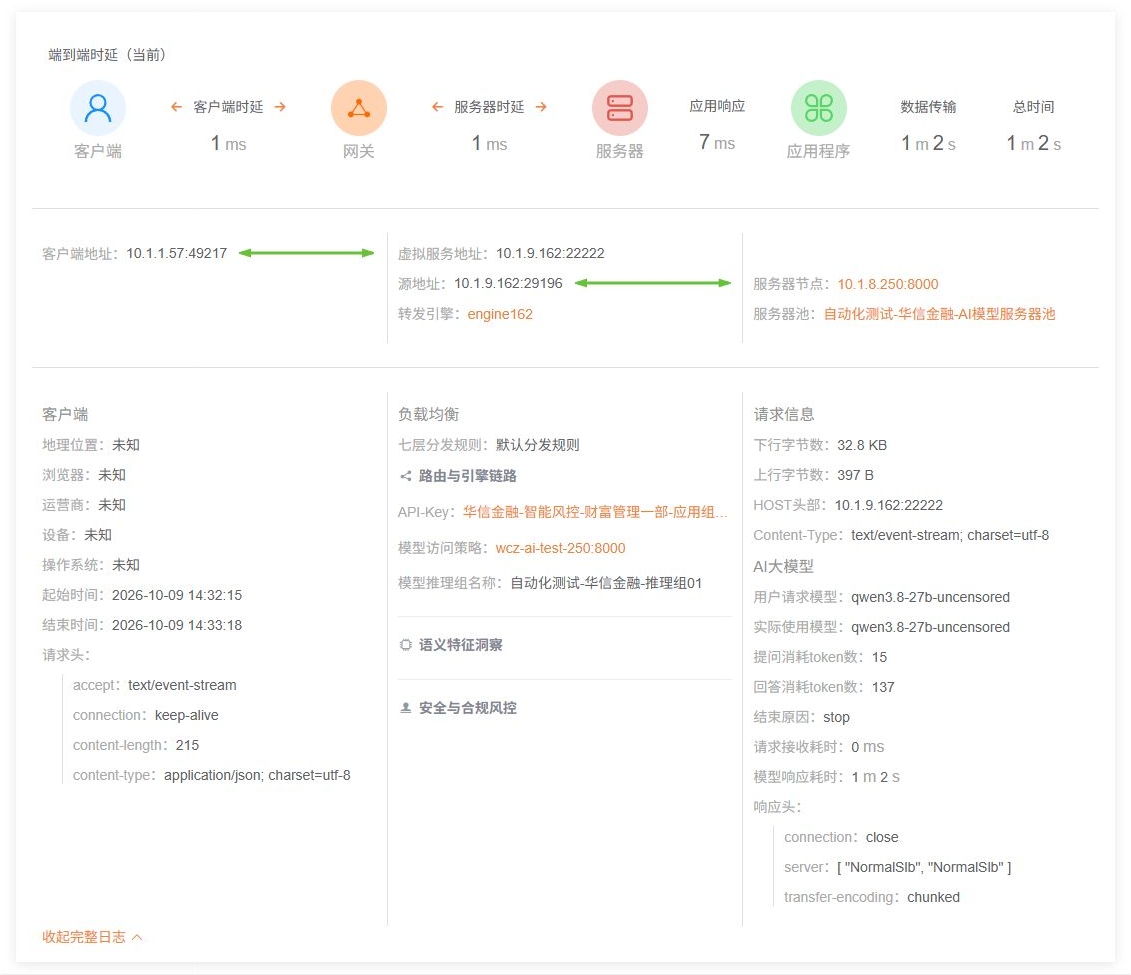Click the green application icon

819,108
